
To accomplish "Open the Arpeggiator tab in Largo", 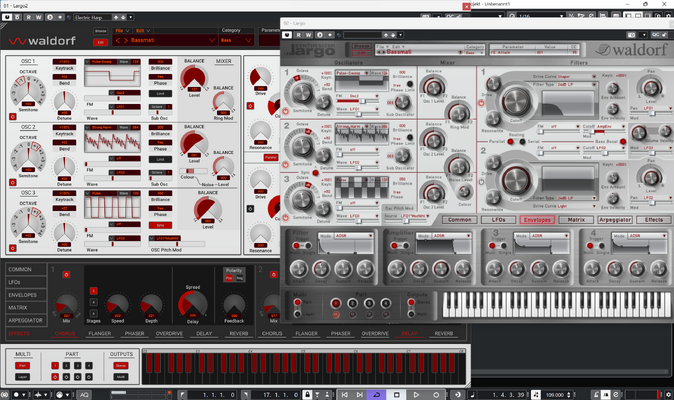I will coord(615,220).
